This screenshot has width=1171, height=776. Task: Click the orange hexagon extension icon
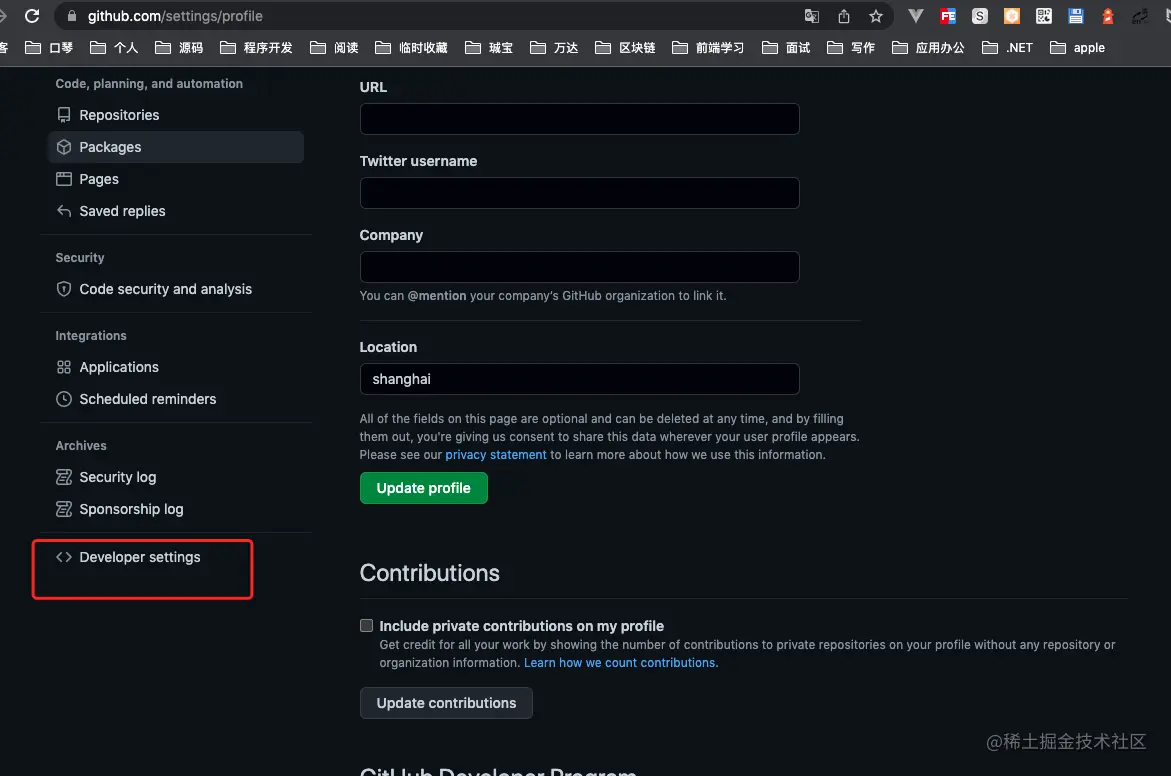(1012, 16)
